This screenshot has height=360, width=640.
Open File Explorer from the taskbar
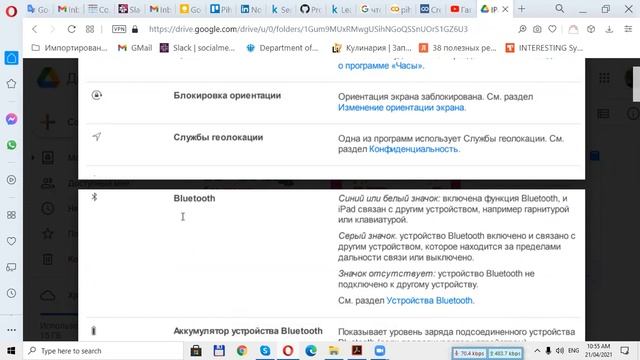point(334,351)
